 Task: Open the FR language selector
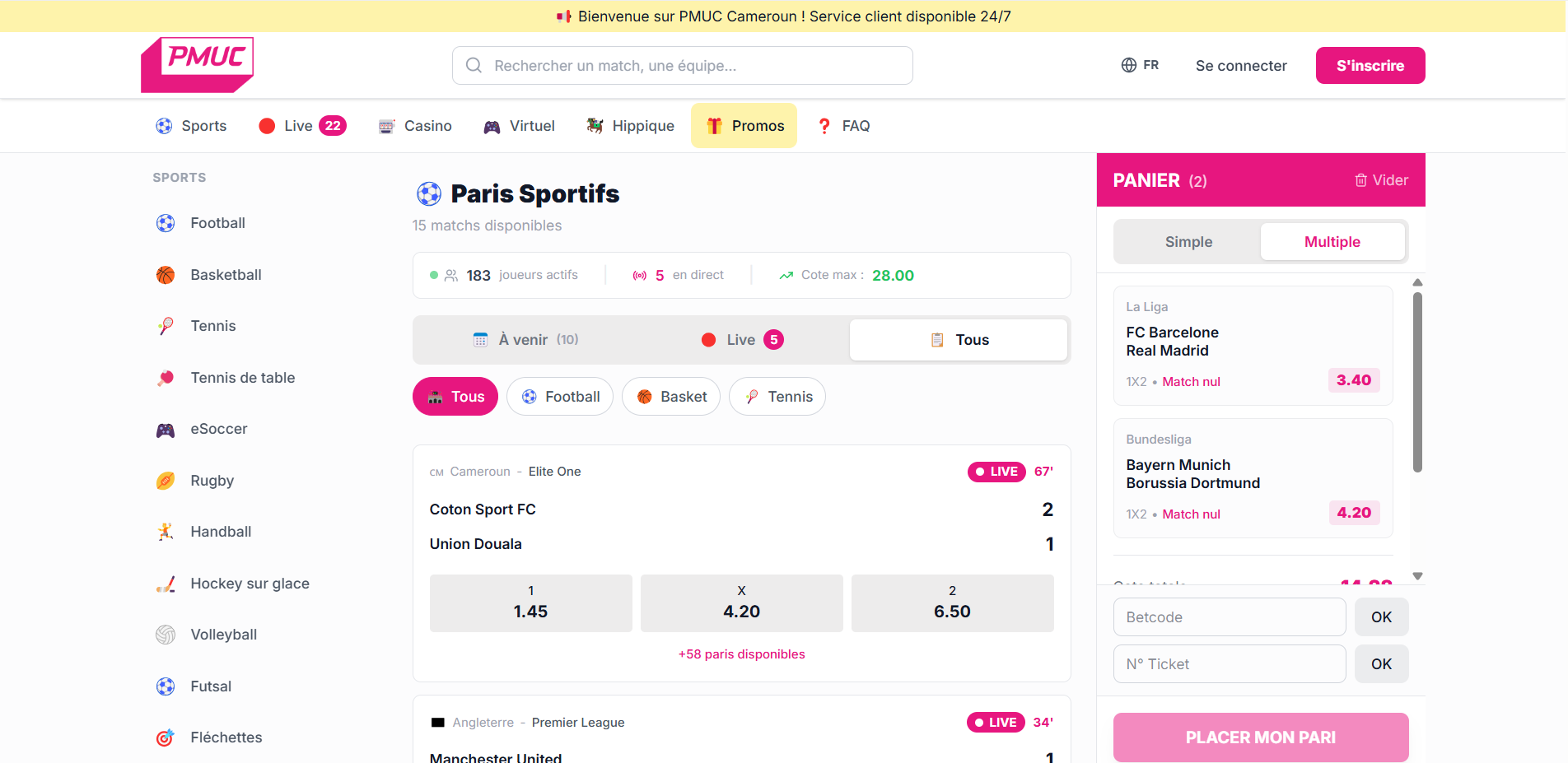[x=1140, y=65]
